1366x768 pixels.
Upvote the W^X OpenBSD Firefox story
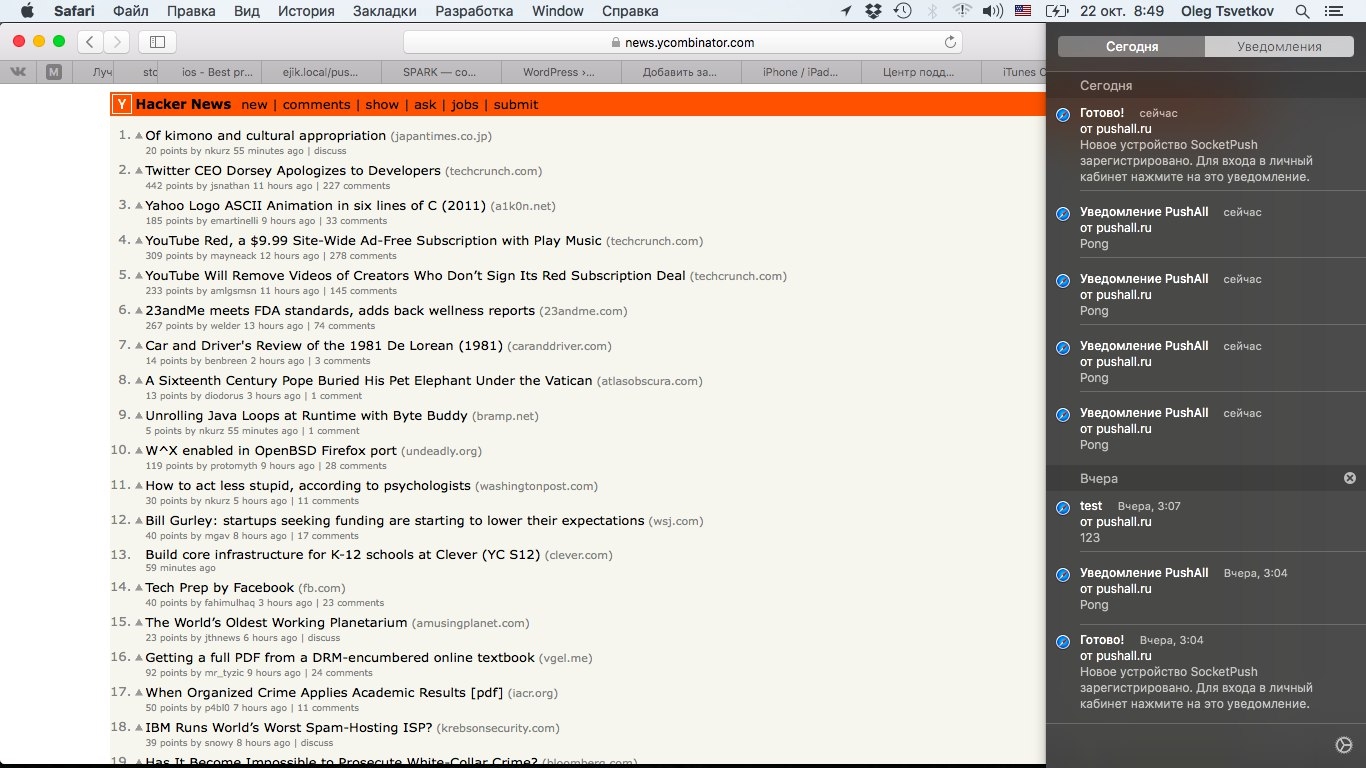coord(139,451)
